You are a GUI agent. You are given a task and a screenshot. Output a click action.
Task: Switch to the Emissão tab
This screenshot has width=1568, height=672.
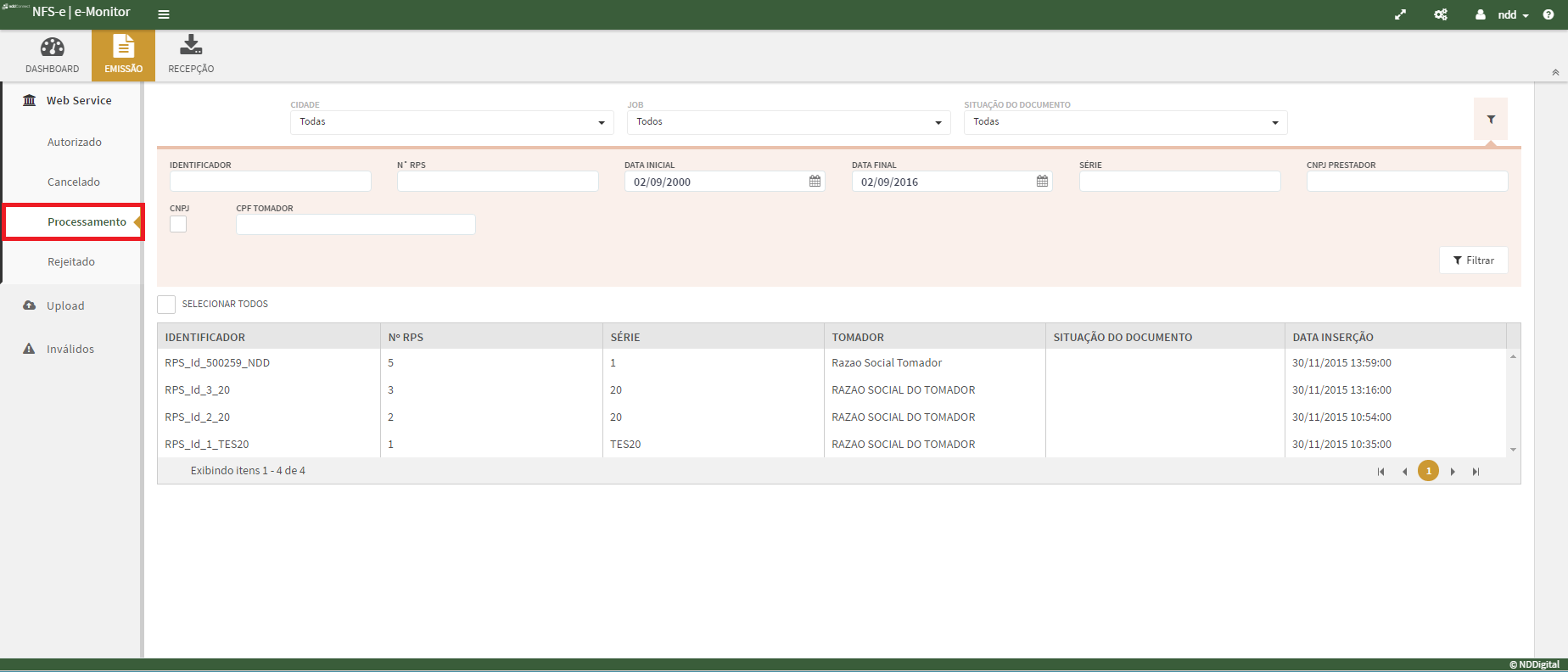point(123,55)
